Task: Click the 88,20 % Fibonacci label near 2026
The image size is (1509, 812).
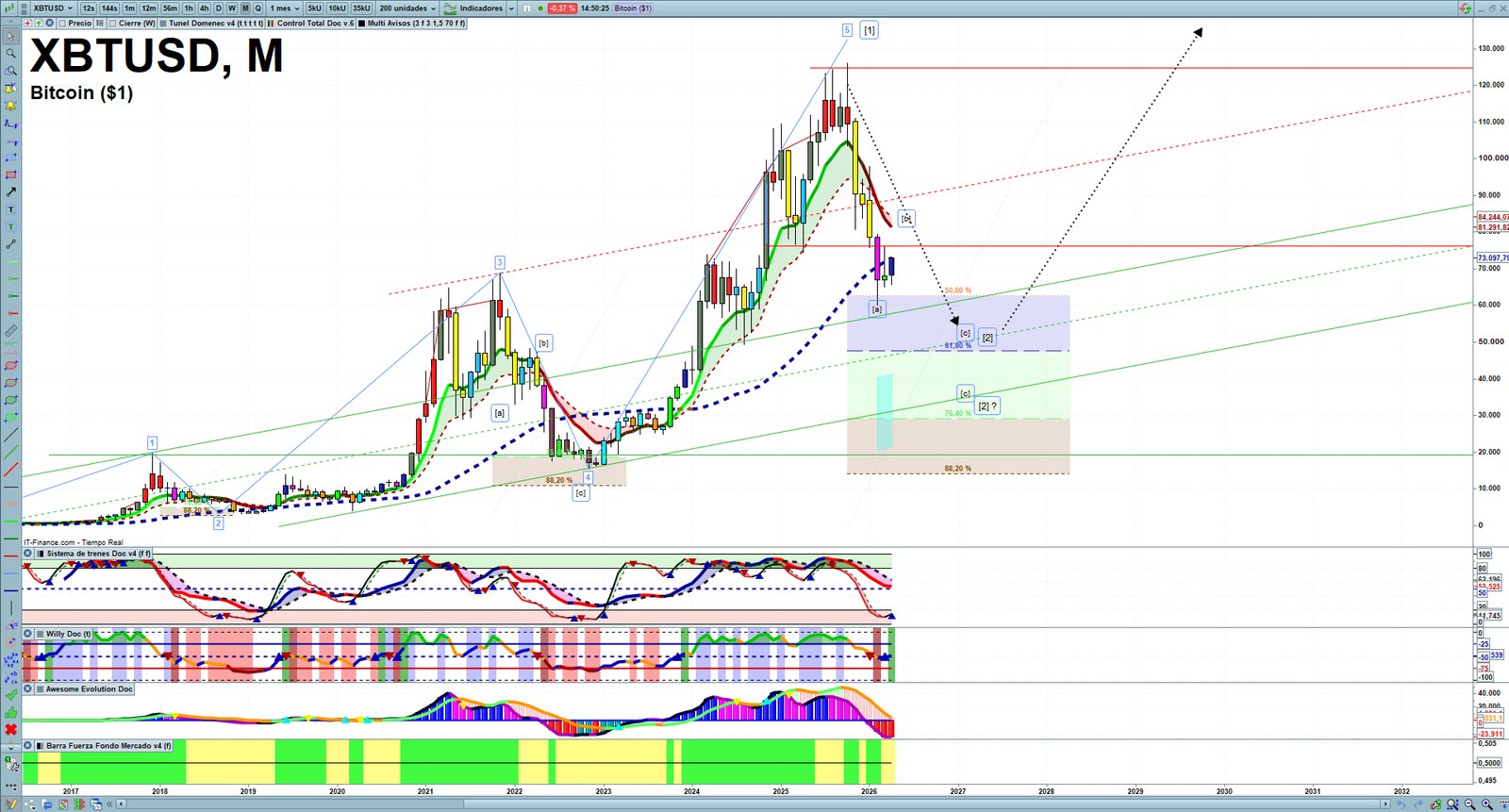Action: tap(957, 469)
